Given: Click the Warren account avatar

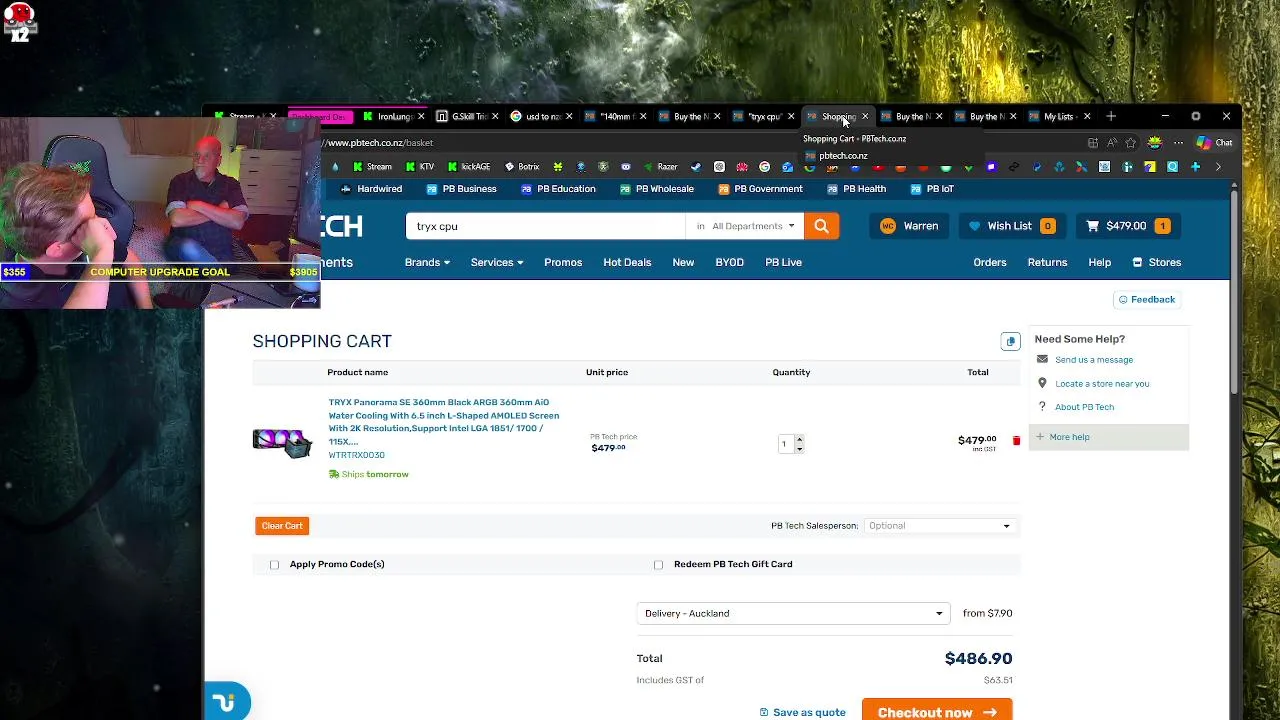Looking at the screenshot, I should pos(887,226).
